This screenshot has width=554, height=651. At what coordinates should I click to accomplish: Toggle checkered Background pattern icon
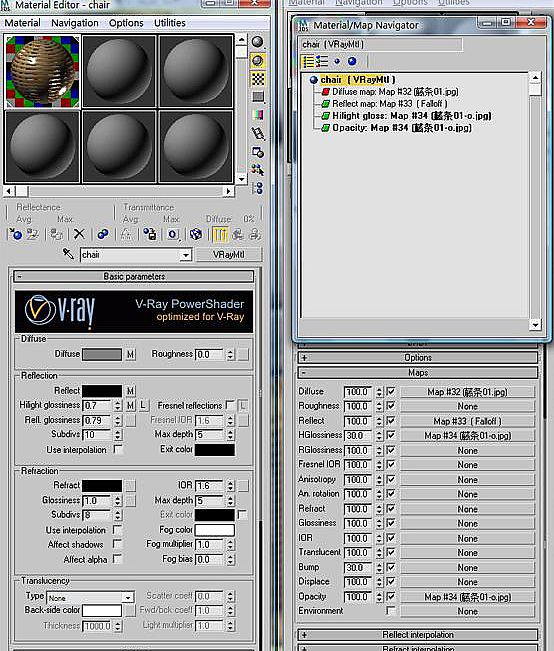pos(257,79)
